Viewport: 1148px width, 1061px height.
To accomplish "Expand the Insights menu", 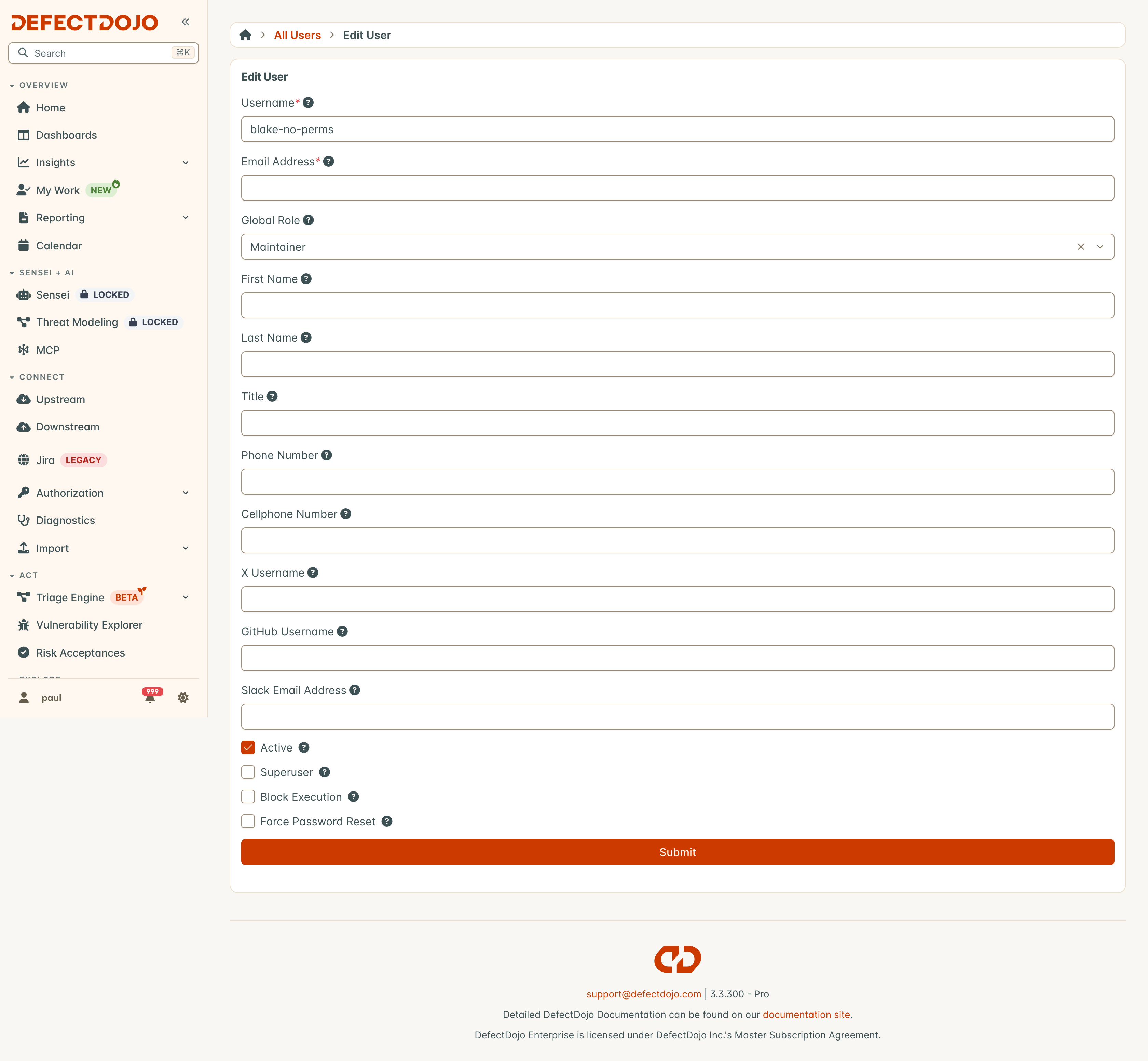I will pos(186,163).
